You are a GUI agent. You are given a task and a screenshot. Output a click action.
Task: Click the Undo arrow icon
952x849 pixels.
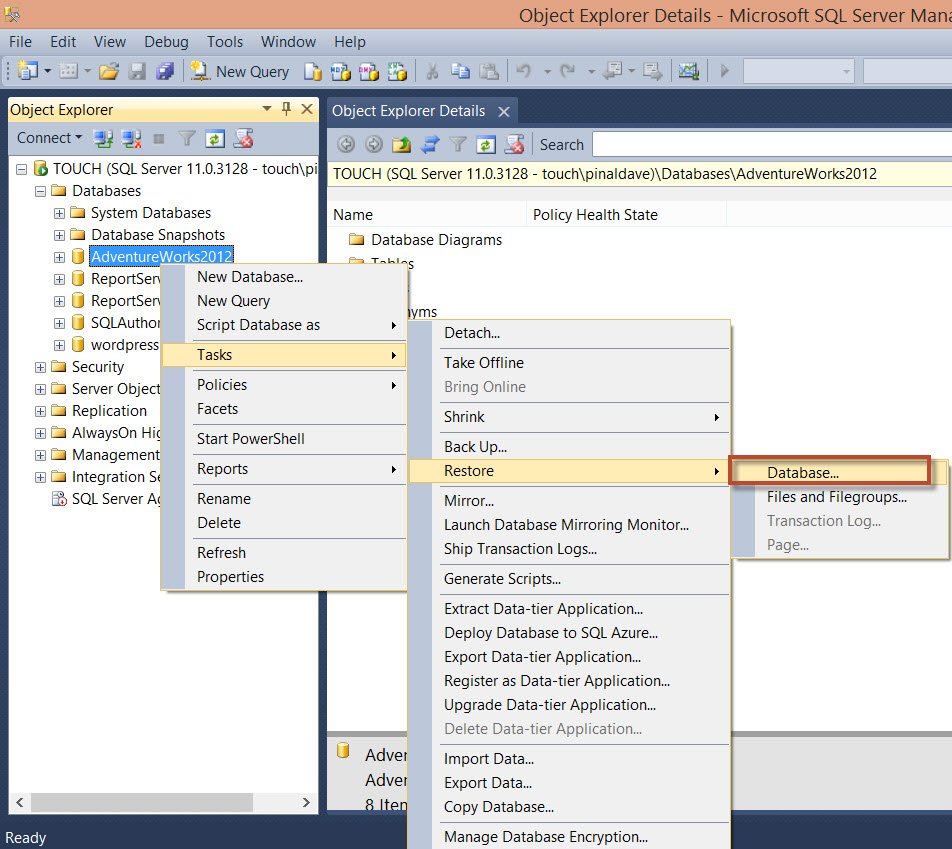(x=524, y=72)
